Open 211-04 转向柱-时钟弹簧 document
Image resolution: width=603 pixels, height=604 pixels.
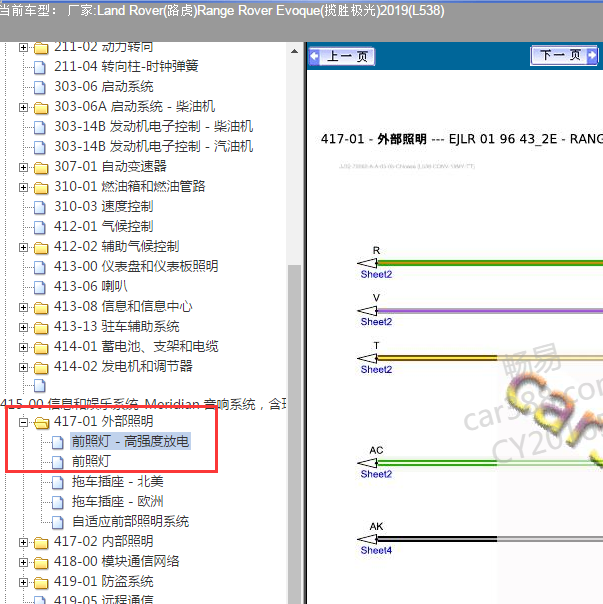[126, 66]
